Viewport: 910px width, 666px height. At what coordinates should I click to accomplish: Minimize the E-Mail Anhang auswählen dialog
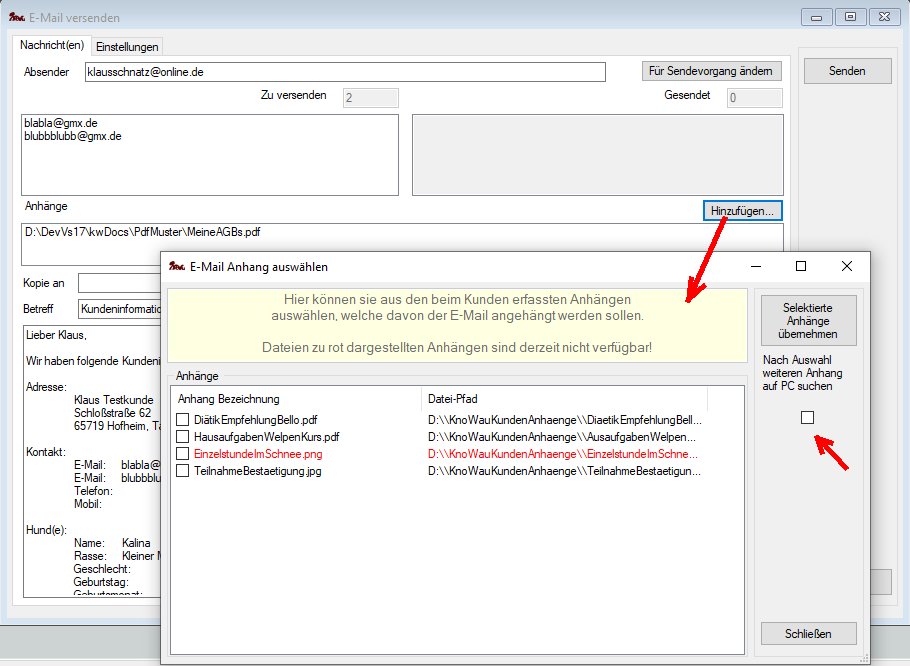[x=755, y=267]
